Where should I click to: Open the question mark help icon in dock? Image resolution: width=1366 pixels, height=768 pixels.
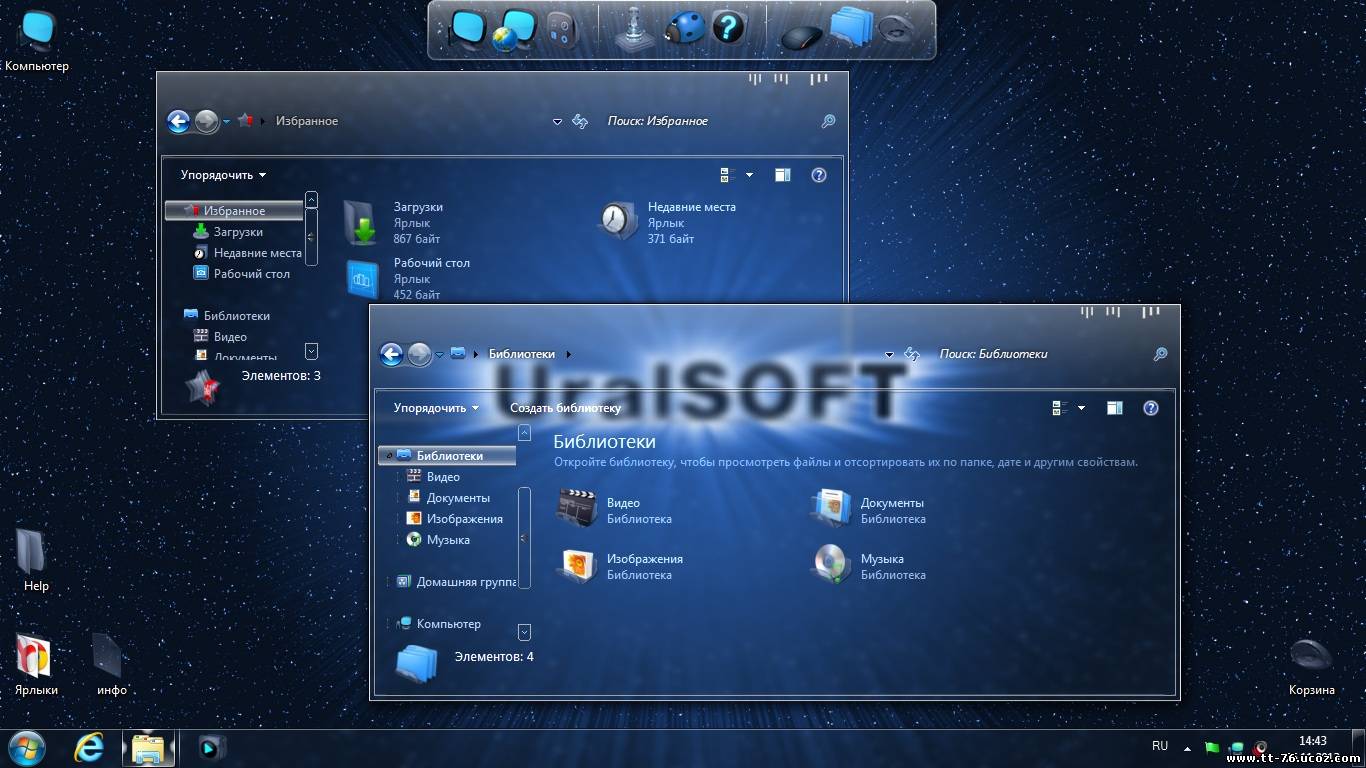(728, 28)
